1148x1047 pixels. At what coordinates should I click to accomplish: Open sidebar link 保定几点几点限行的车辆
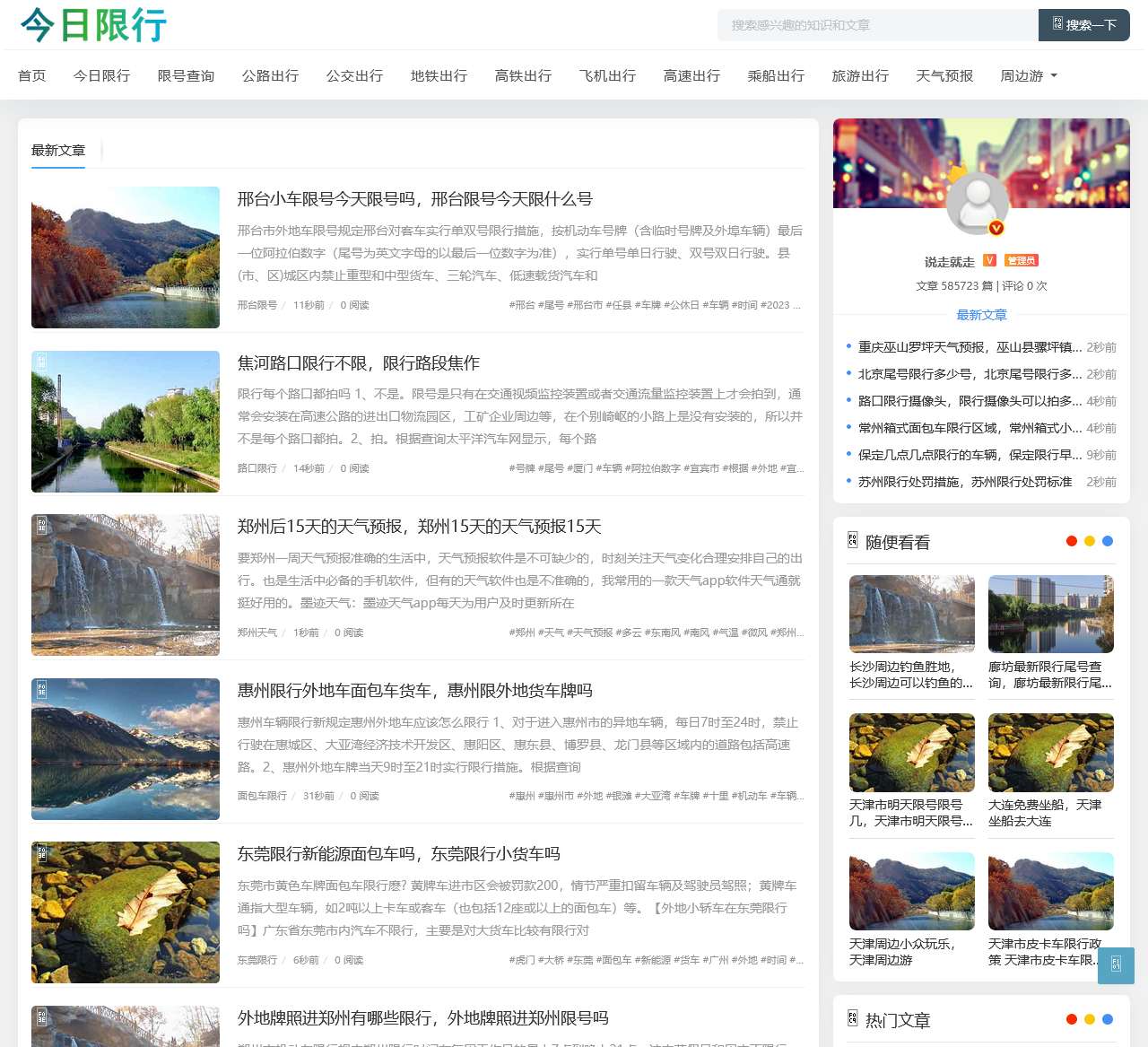tap(970, 455)
